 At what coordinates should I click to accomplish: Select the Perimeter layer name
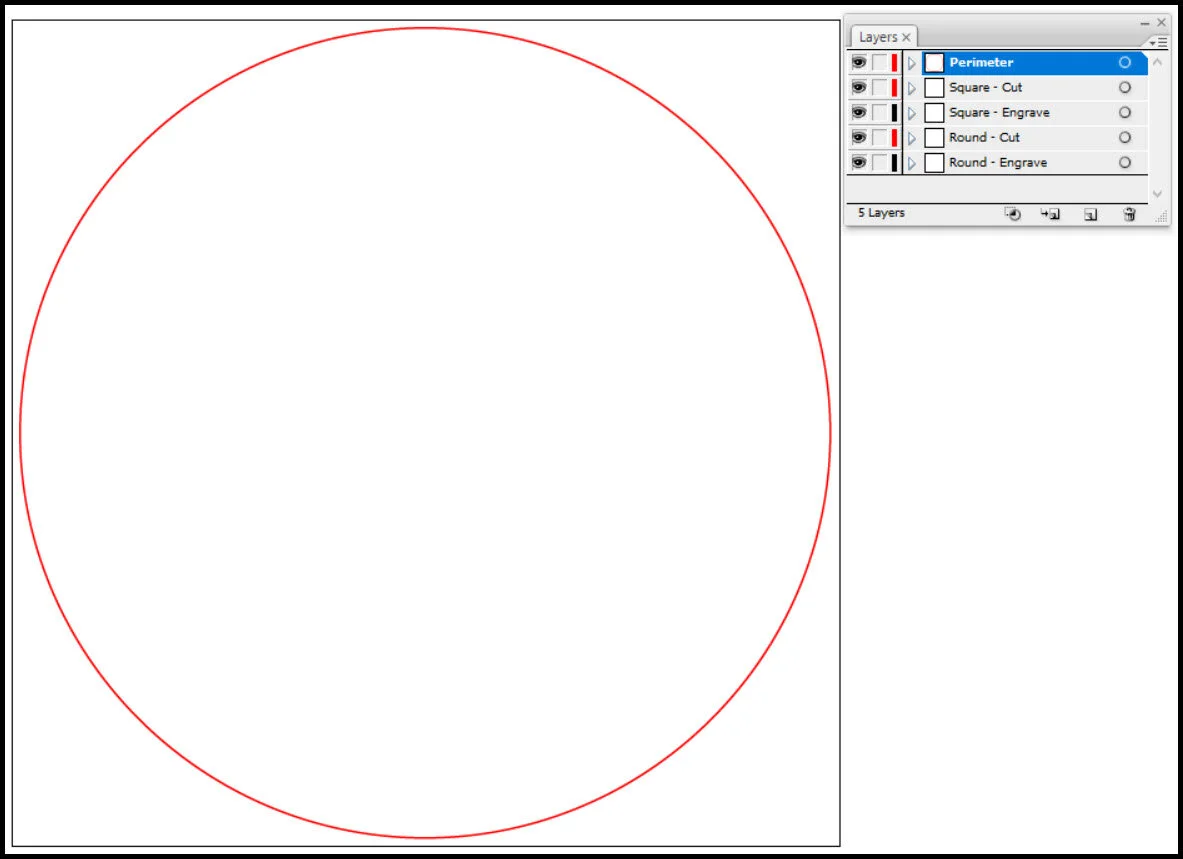981,63
